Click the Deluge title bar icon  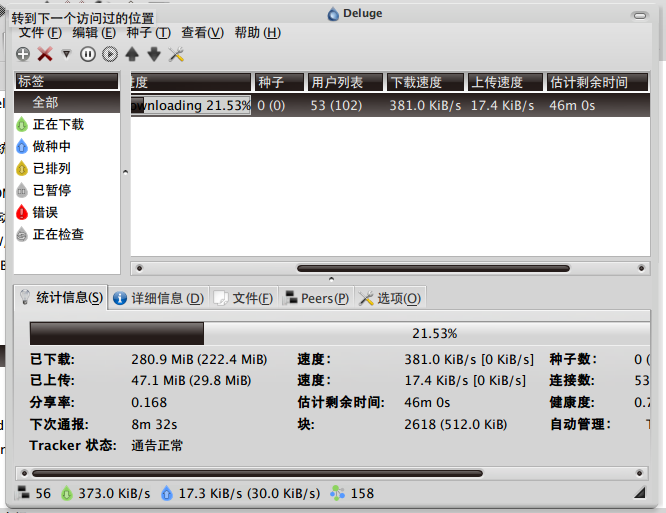[333, 14]
